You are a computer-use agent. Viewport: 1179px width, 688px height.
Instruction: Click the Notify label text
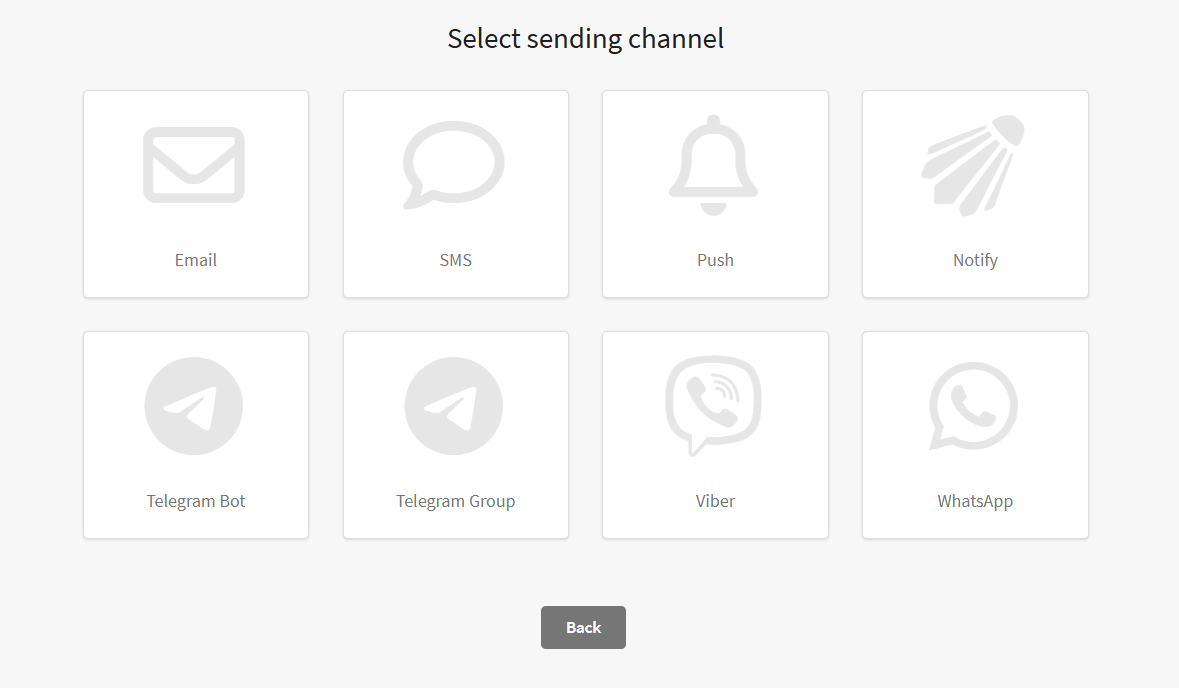coord(975,261)
